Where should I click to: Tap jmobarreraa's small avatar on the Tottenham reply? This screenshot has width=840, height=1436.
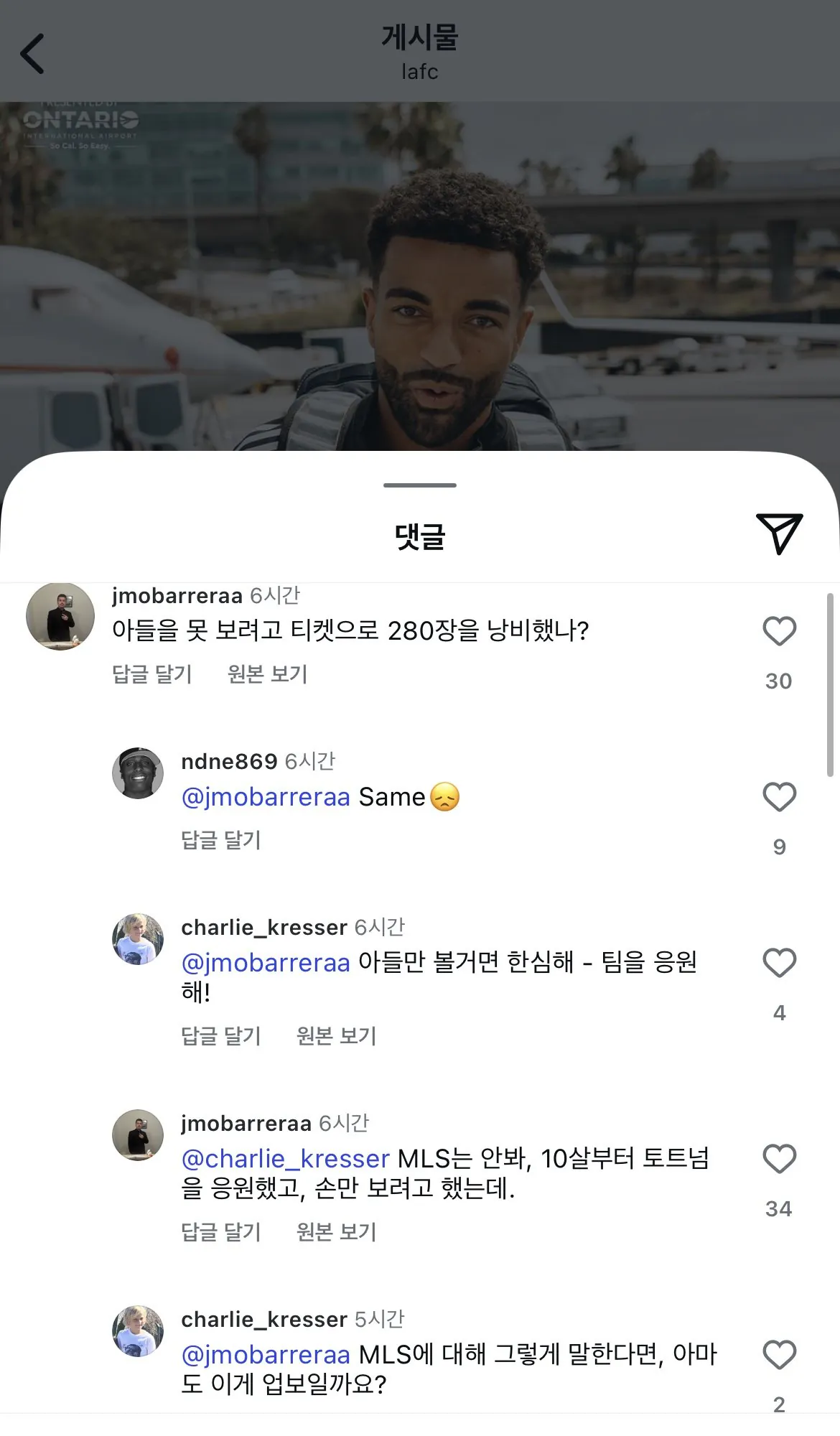coord(138,1135)
